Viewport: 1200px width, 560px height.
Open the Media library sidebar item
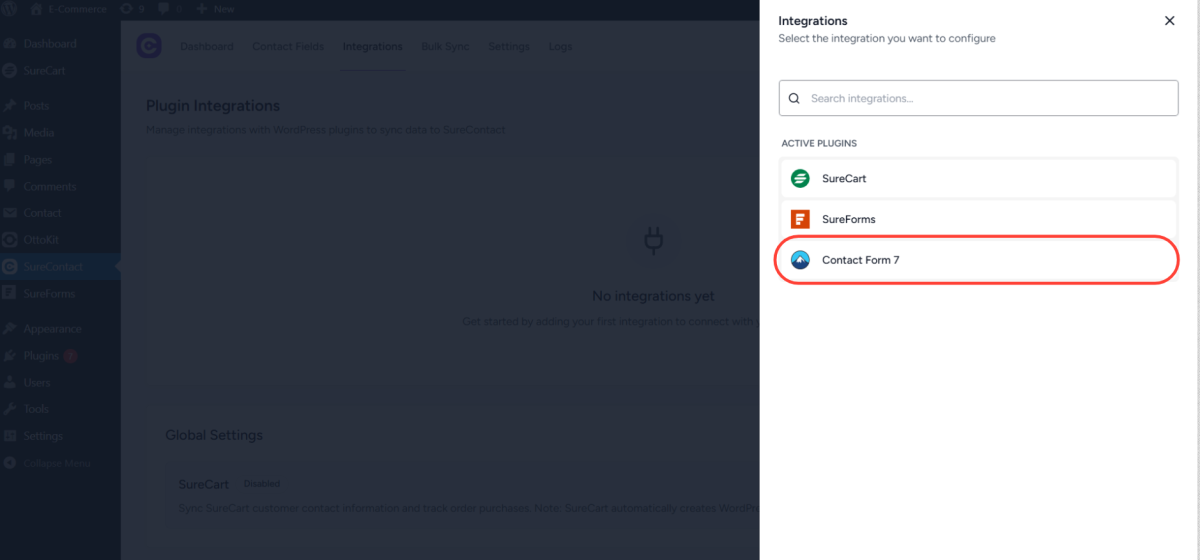(x=38, y=133)
